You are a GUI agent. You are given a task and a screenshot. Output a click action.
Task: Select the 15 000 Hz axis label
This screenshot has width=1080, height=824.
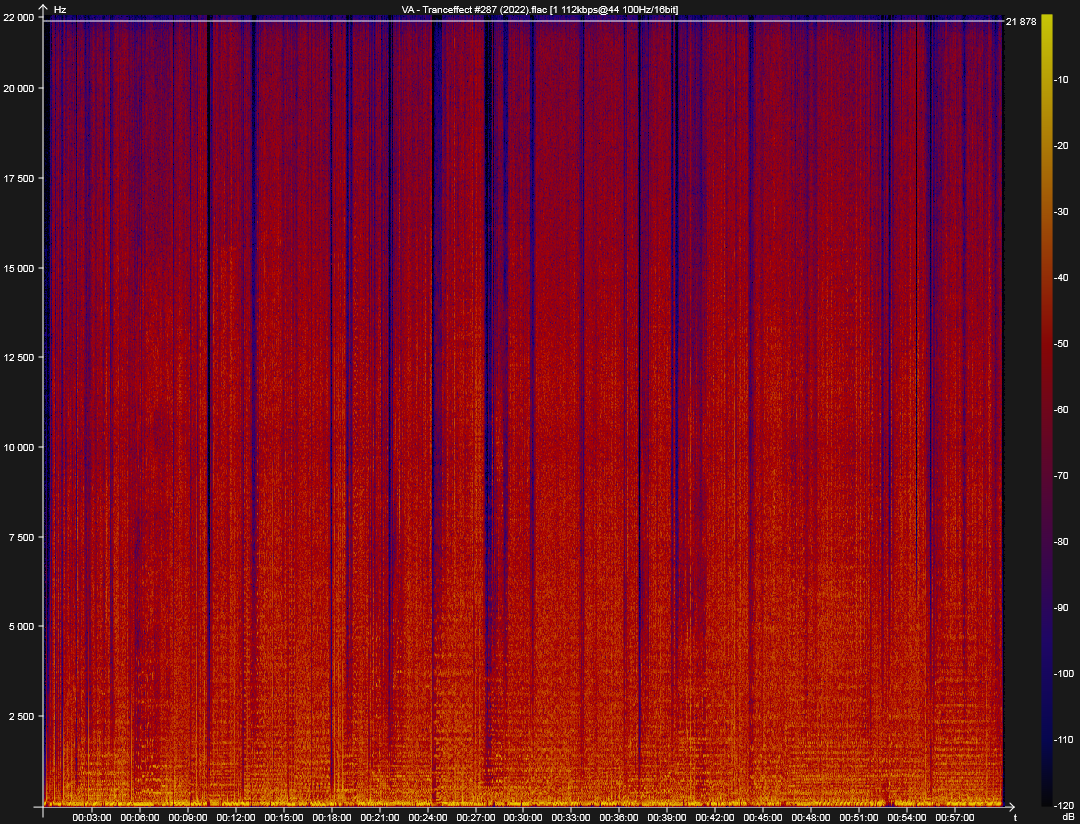tap(19, 268)
